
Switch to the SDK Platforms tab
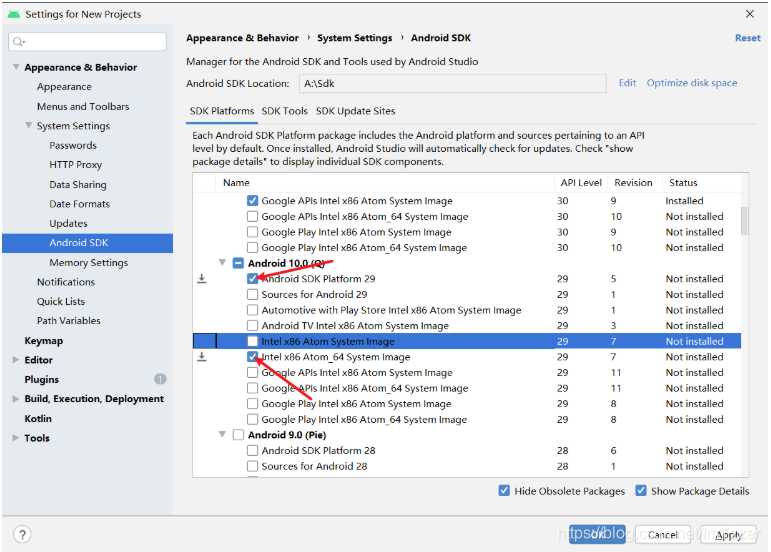pos(222,111)
